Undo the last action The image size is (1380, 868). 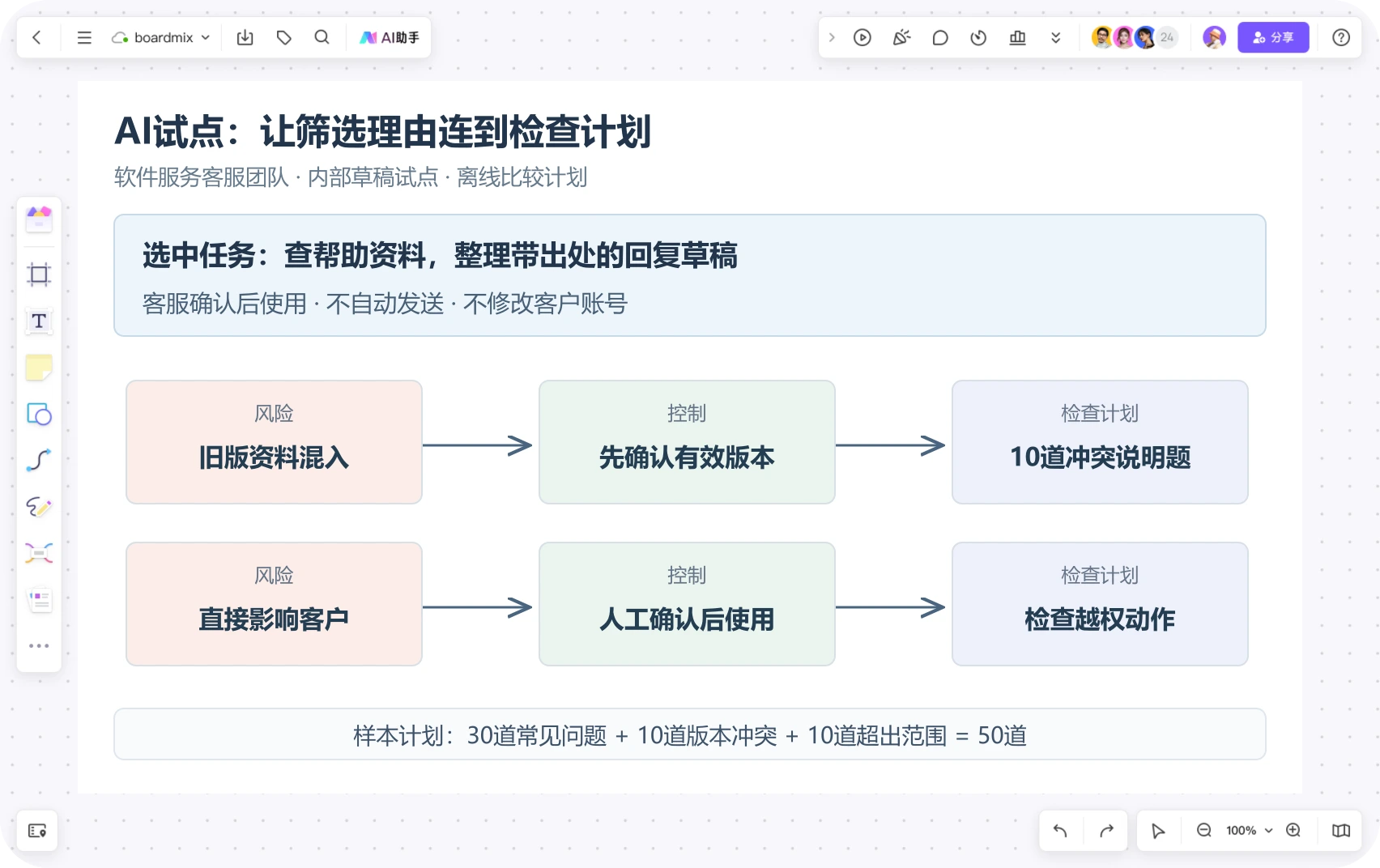(x=1060, y=831)
